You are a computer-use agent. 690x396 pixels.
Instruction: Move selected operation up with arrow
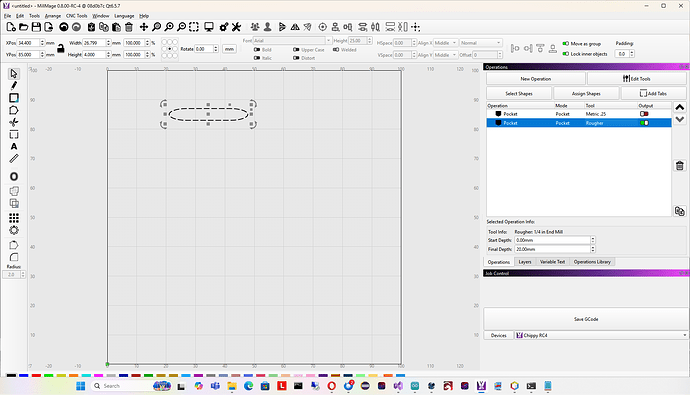(x=679, y=107)
